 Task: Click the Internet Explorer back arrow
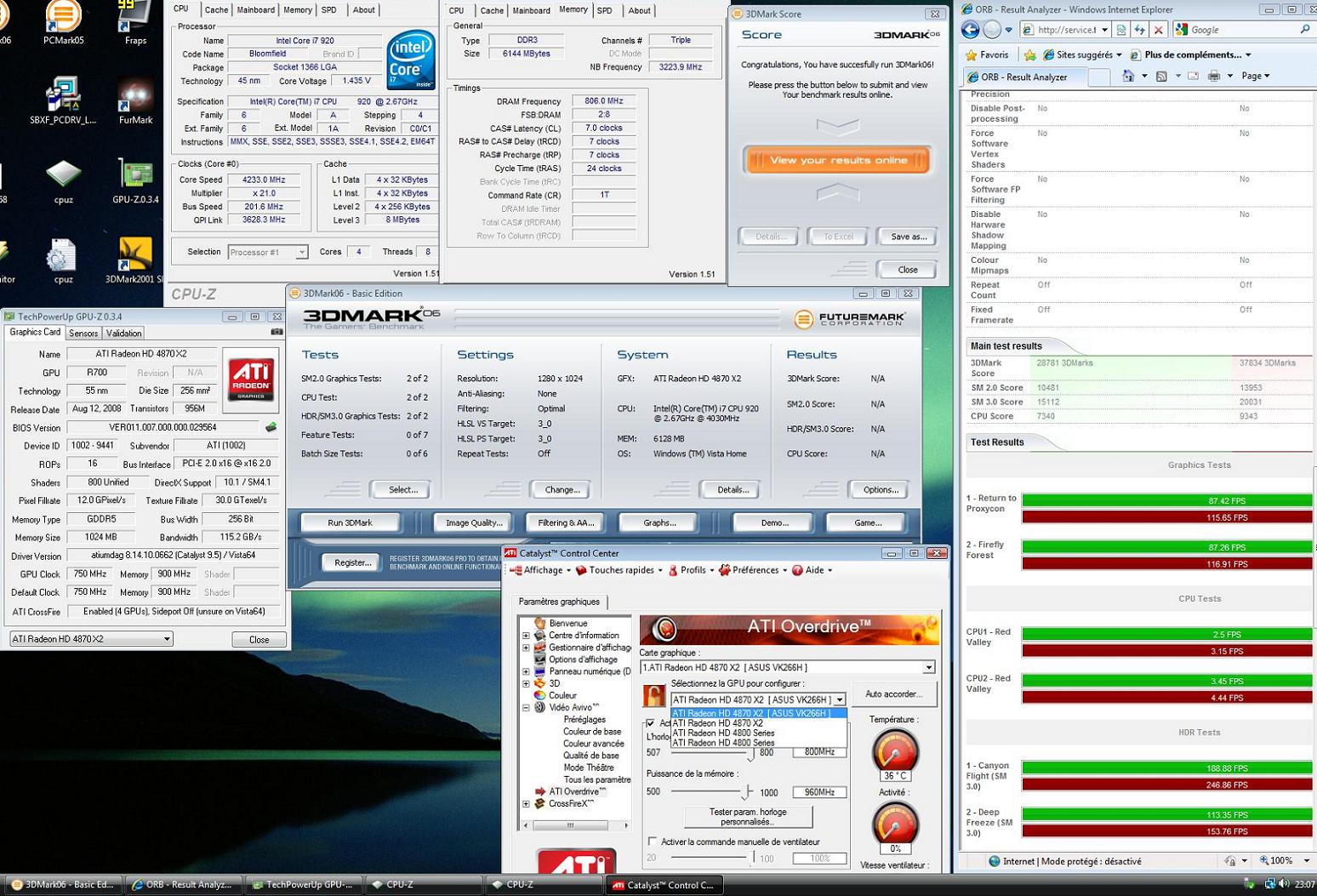click(x=971, y=30)
